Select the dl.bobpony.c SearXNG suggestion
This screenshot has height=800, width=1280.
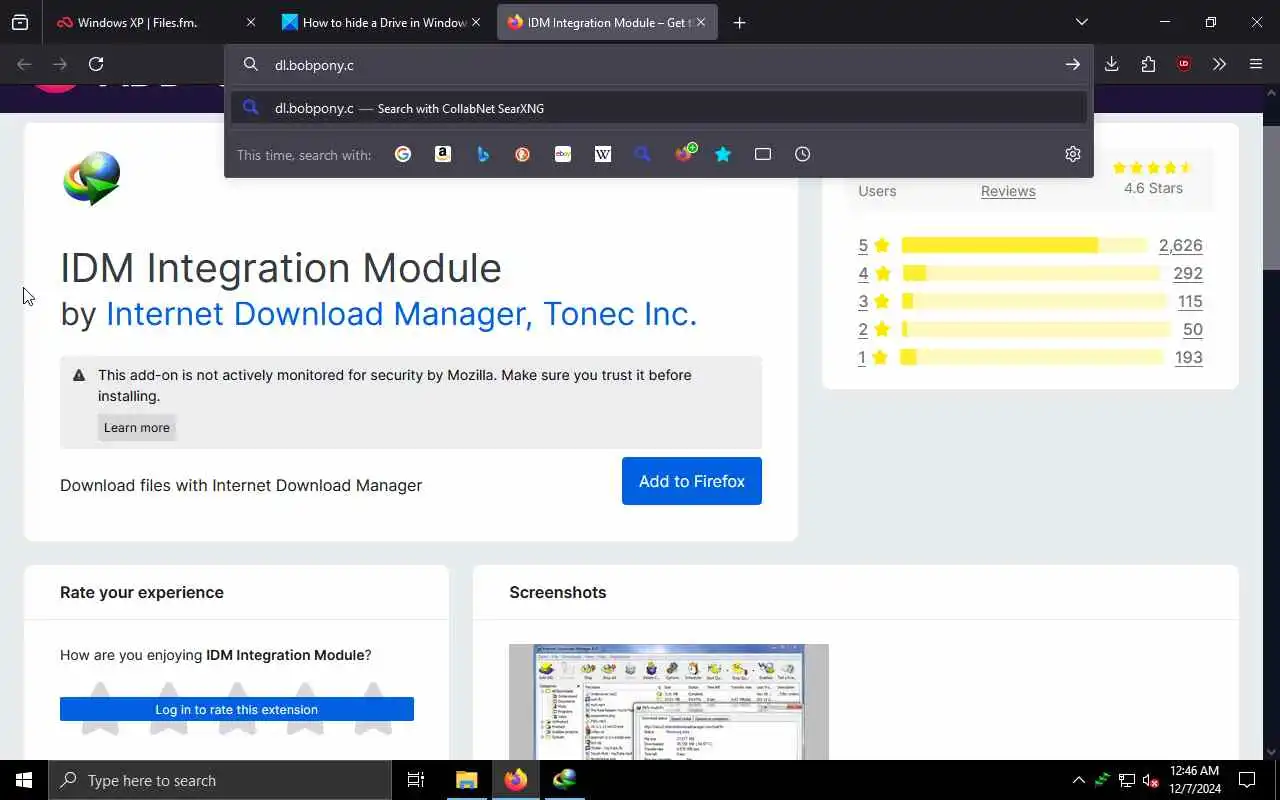click(x=658, y=108)
